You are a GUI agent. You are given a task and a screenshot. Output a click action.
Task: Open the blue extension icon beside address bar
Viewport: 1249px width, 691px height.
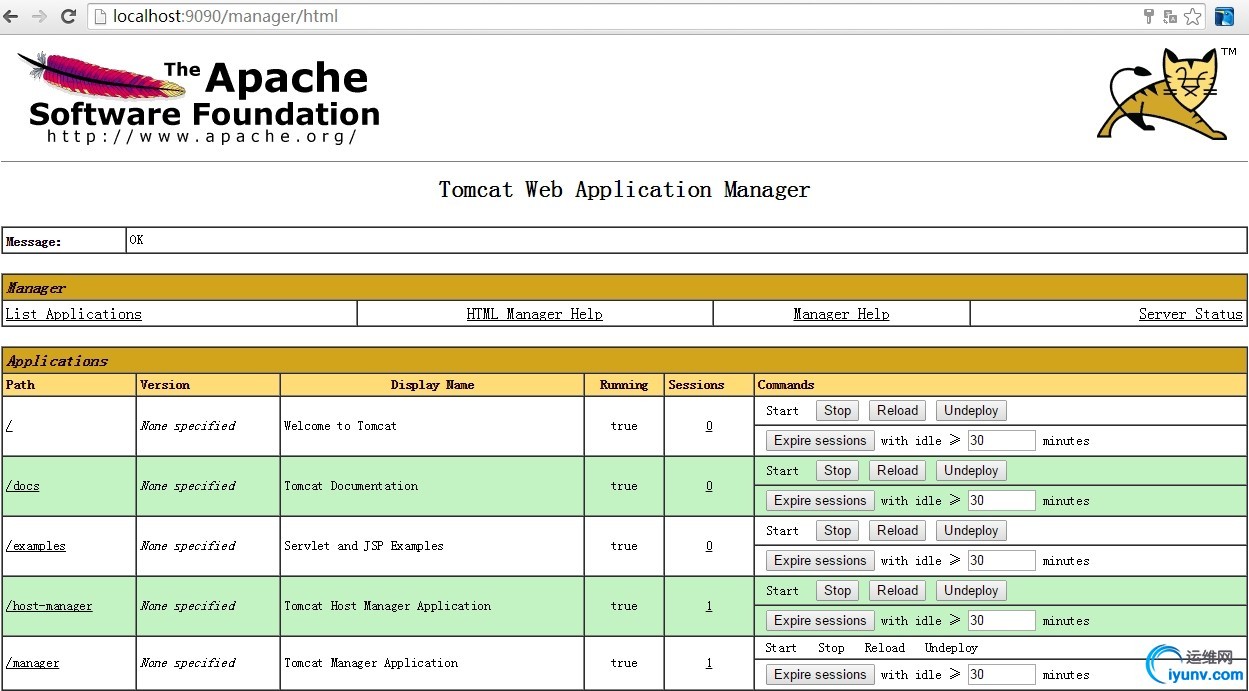(x=1224, y=16)
